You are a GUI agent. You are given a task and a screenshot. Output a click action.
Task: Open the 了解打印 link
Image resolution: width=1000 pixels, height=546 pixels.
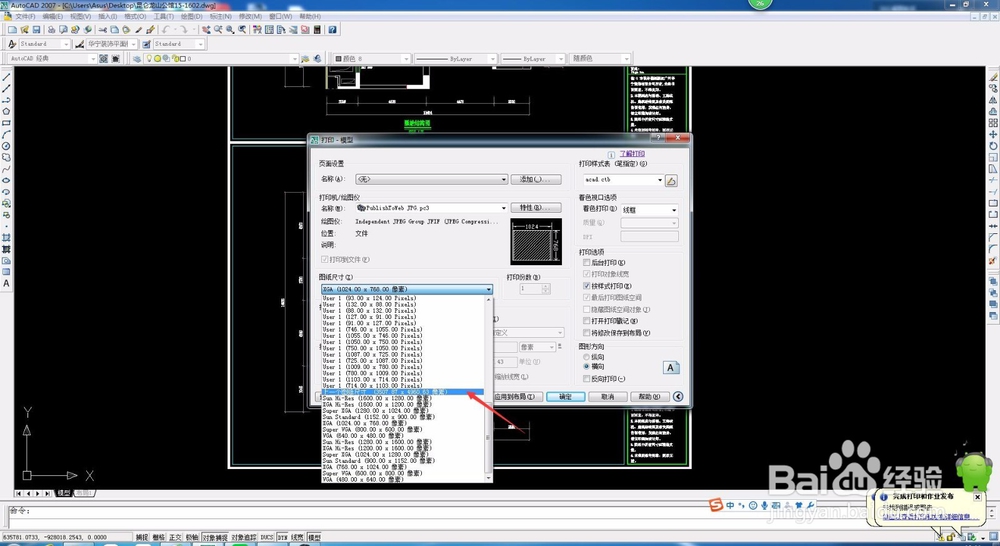[632, 154]
